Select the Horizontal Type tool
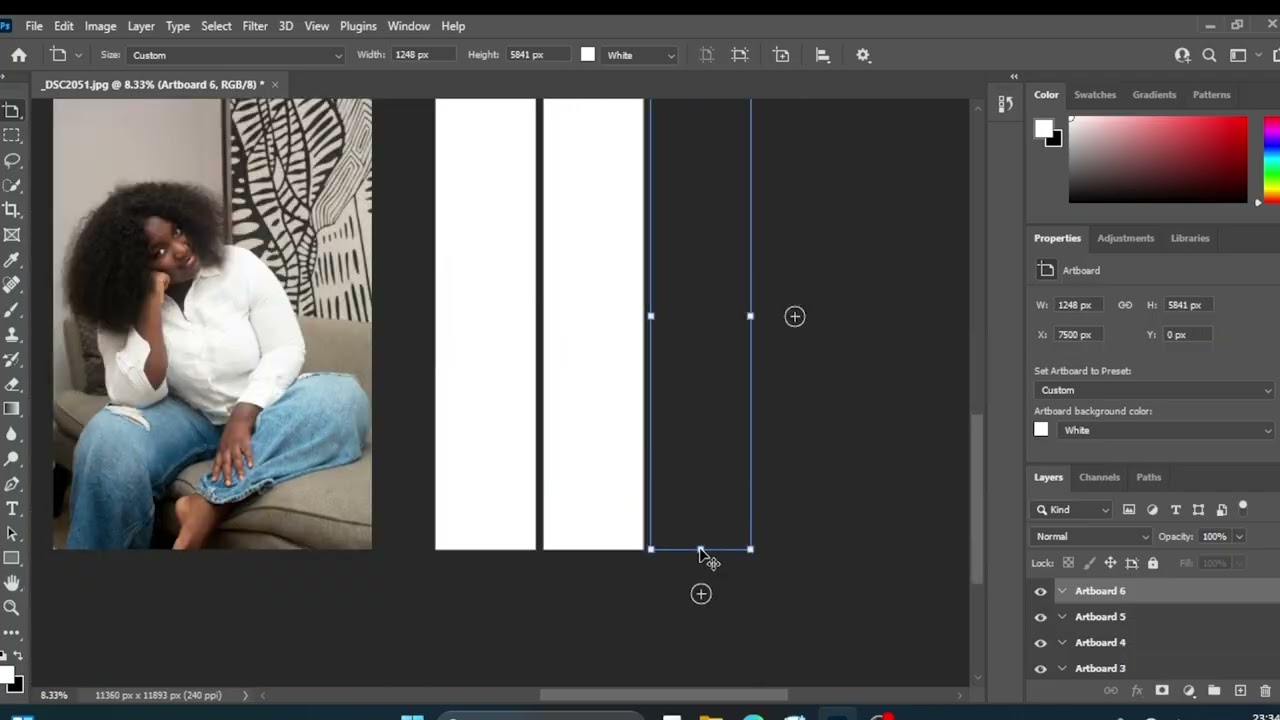1280x720 pixels. point(12,509)
